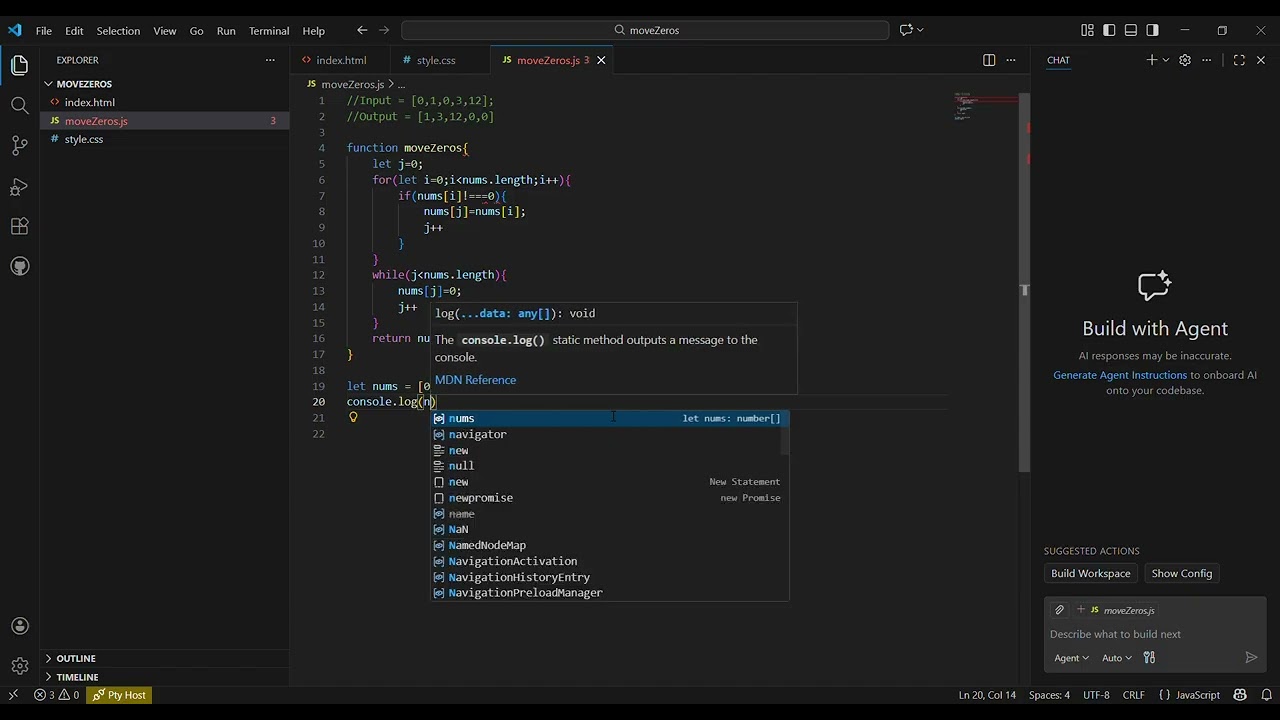
Task: Open chat panel more actions ellipsis
Action: (x=1207, y=60)
